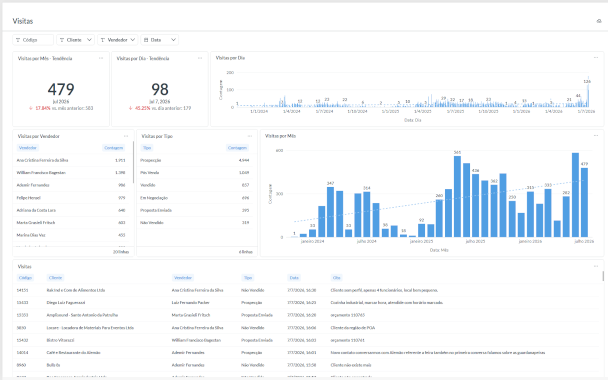Viewport: 608px width, 380px height.
Task: Sort by Vendedor column in Visitas por Vendedor
Action: [x=28, y=148]
